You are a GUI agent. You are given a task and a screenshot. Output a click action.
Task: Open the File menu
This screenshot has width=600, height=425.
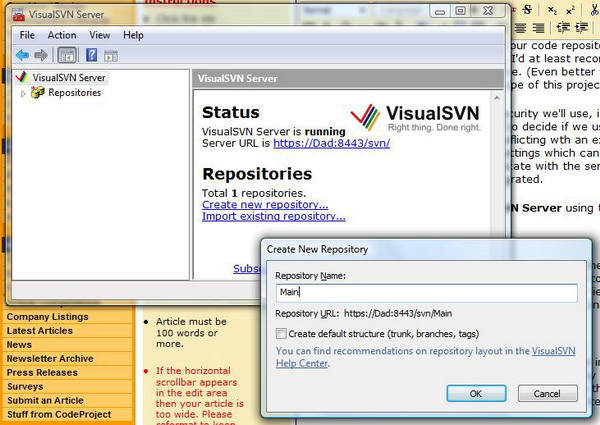(27, 35)
